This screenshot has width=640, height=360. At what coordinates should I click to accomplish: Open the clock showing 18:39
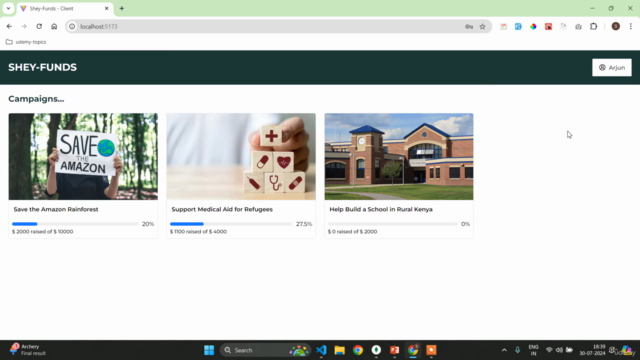(x=593, y=350)
